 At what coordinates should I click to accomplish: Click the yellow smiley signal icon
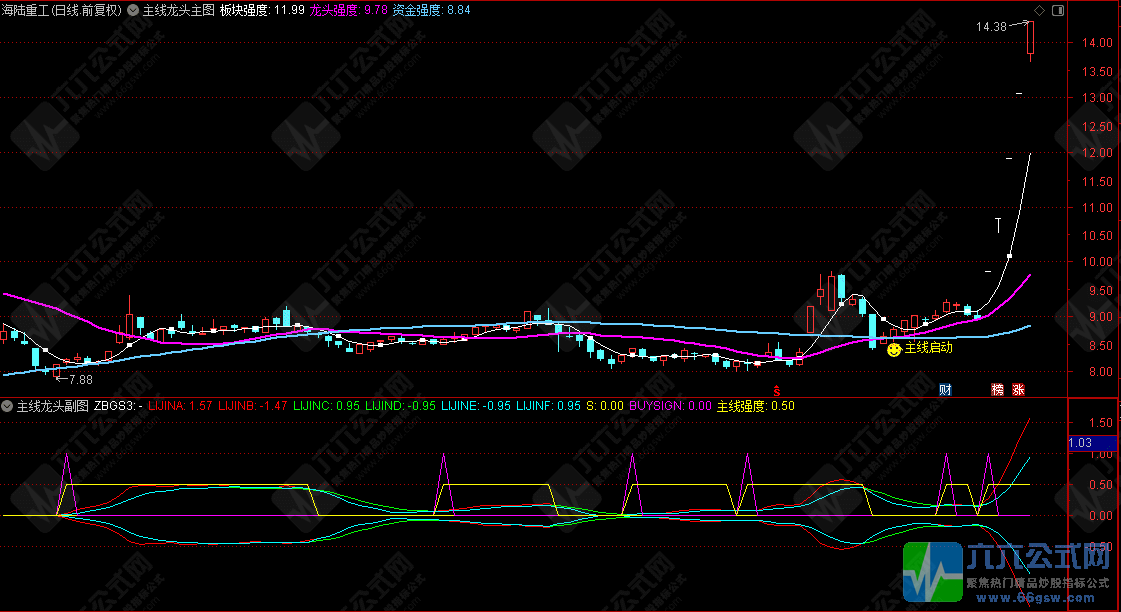point(893,349)
